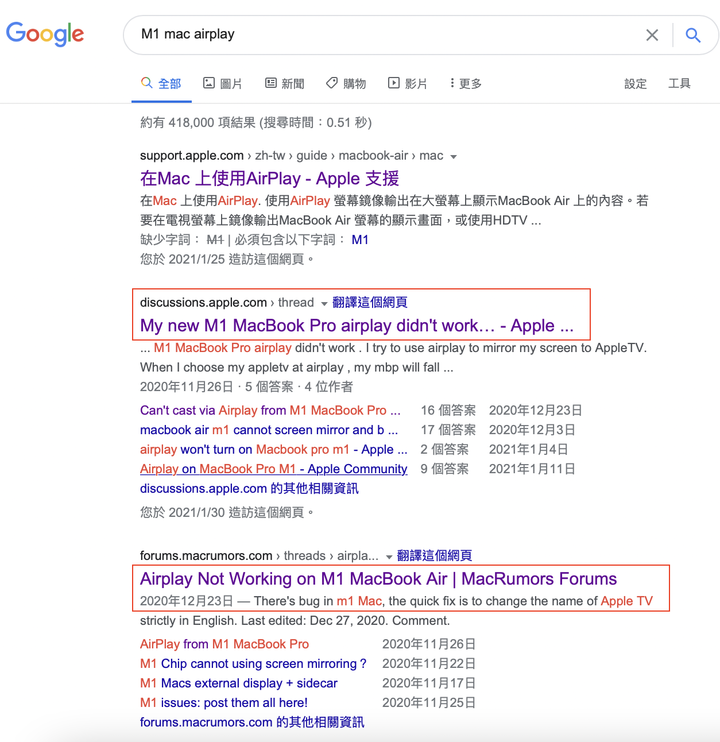
Task: Click the 約有 418,000 項結果 stats text
Action: point(256,123)
